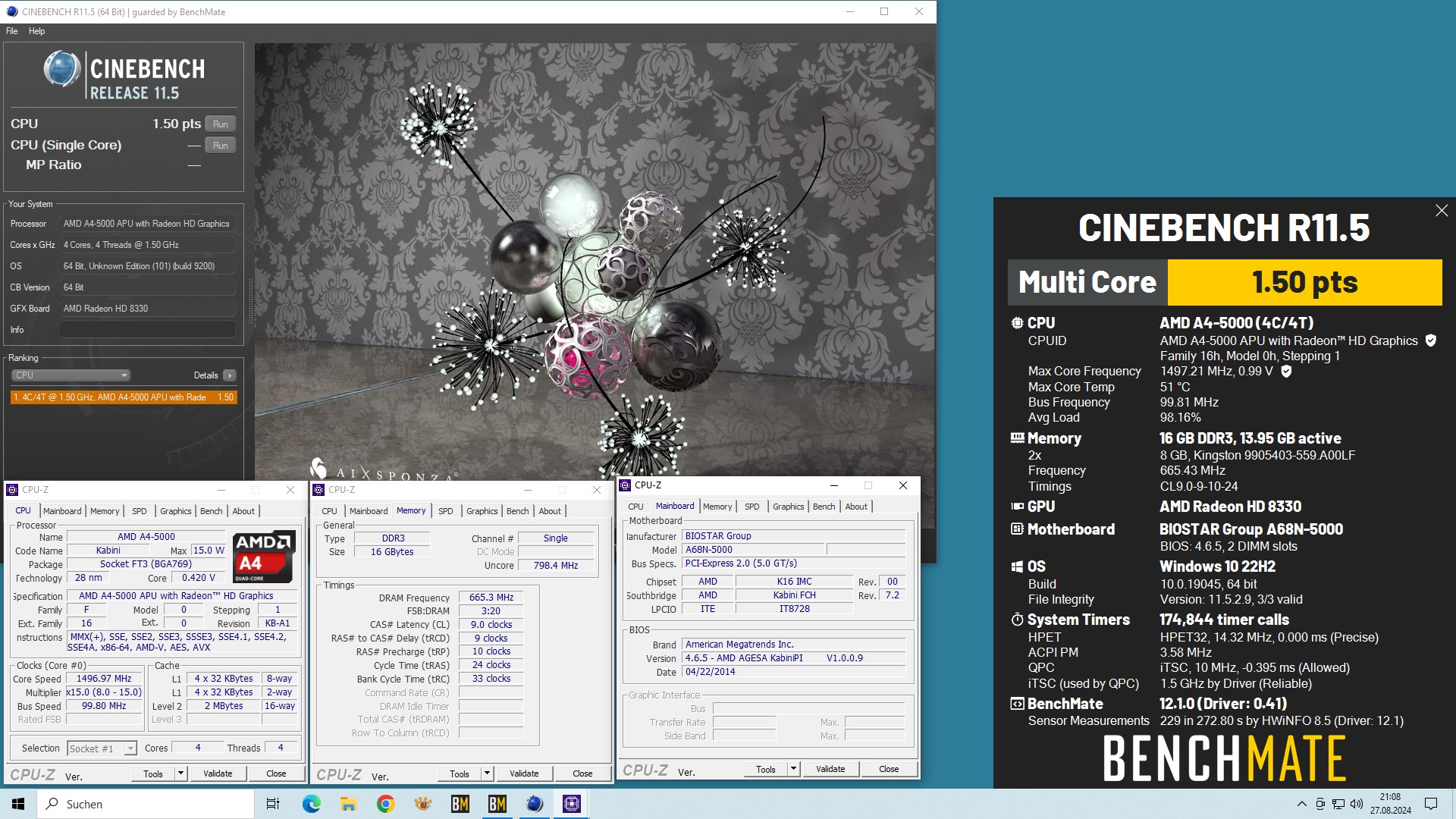Click Validate in left CPU-Z window
The height and width of the screenshot is (819, 1456).
[218, 773]
